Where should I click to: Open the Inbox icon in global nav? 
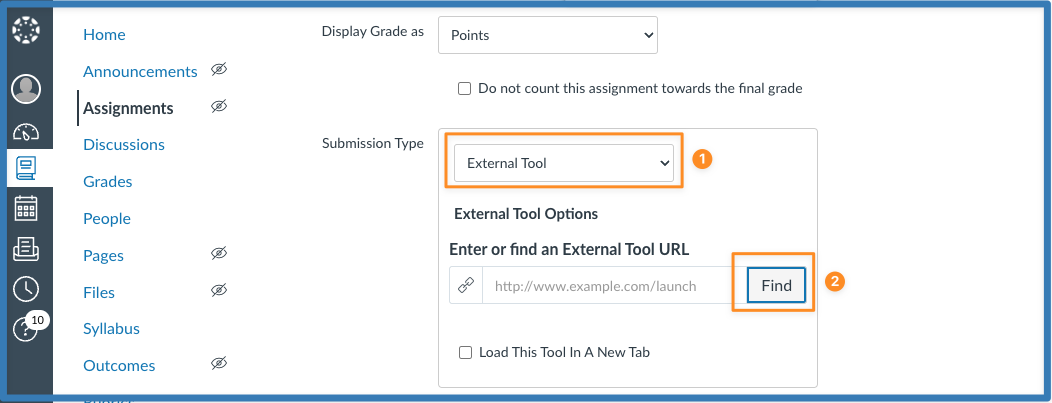coord(26,248)
